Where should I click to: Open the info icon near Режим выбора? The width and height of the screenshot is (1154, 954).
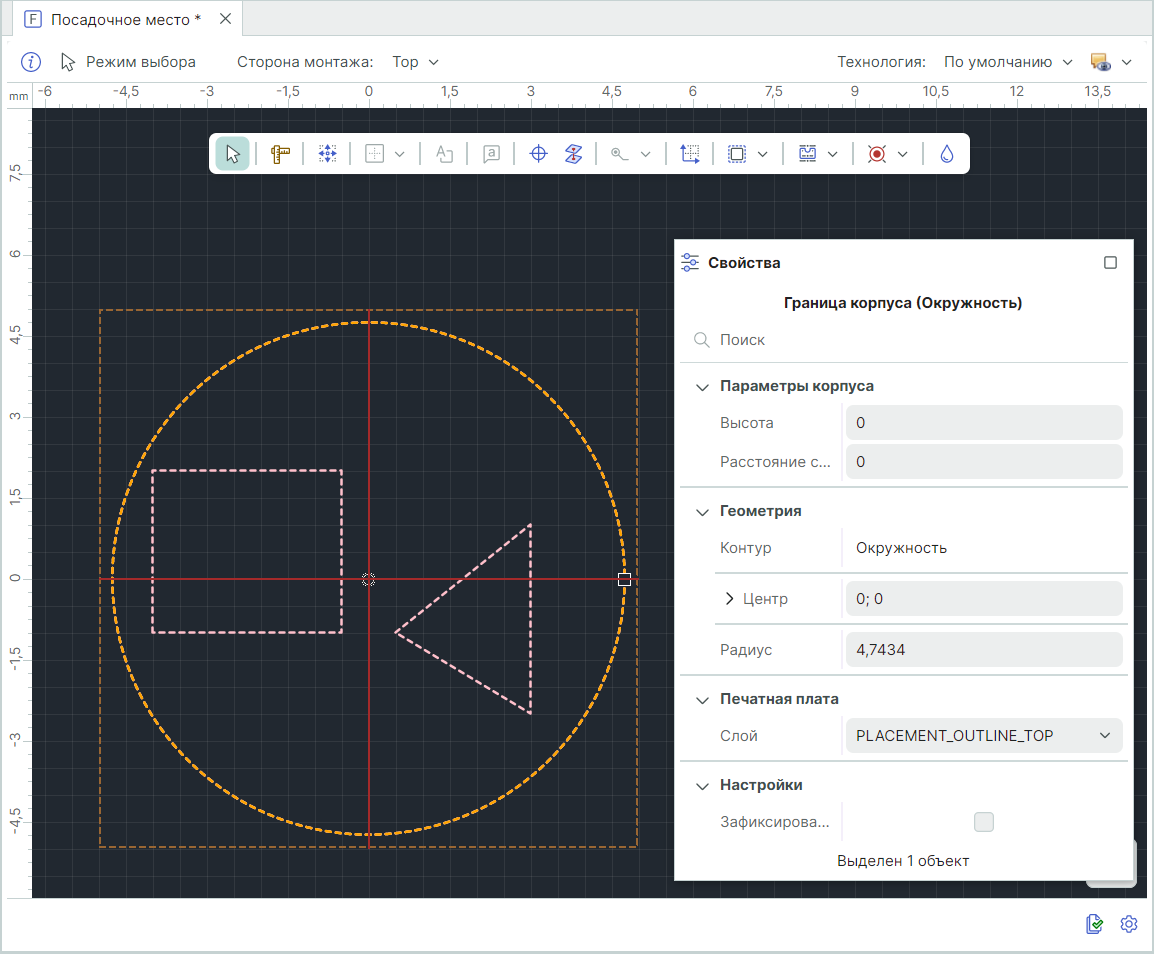(31, 62)
